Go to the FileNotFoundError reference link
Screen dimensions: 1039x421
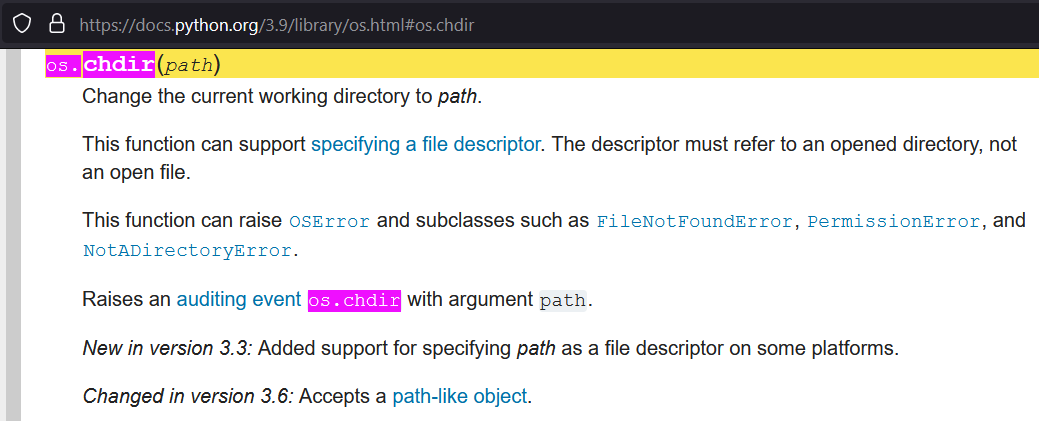click(694, 221)
